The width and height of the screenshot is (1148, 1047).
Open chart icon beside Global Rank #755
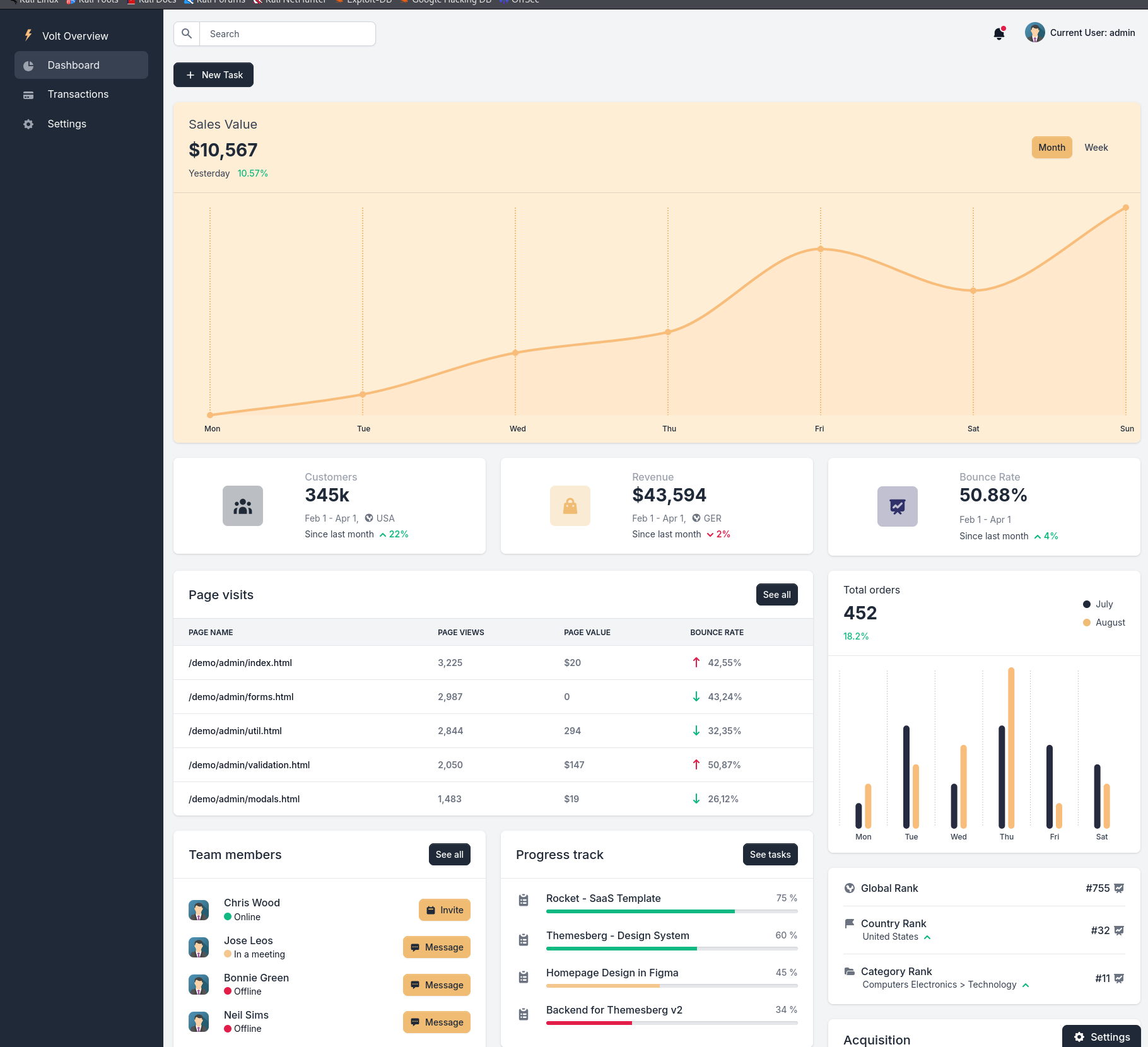tap(1119, 888)
